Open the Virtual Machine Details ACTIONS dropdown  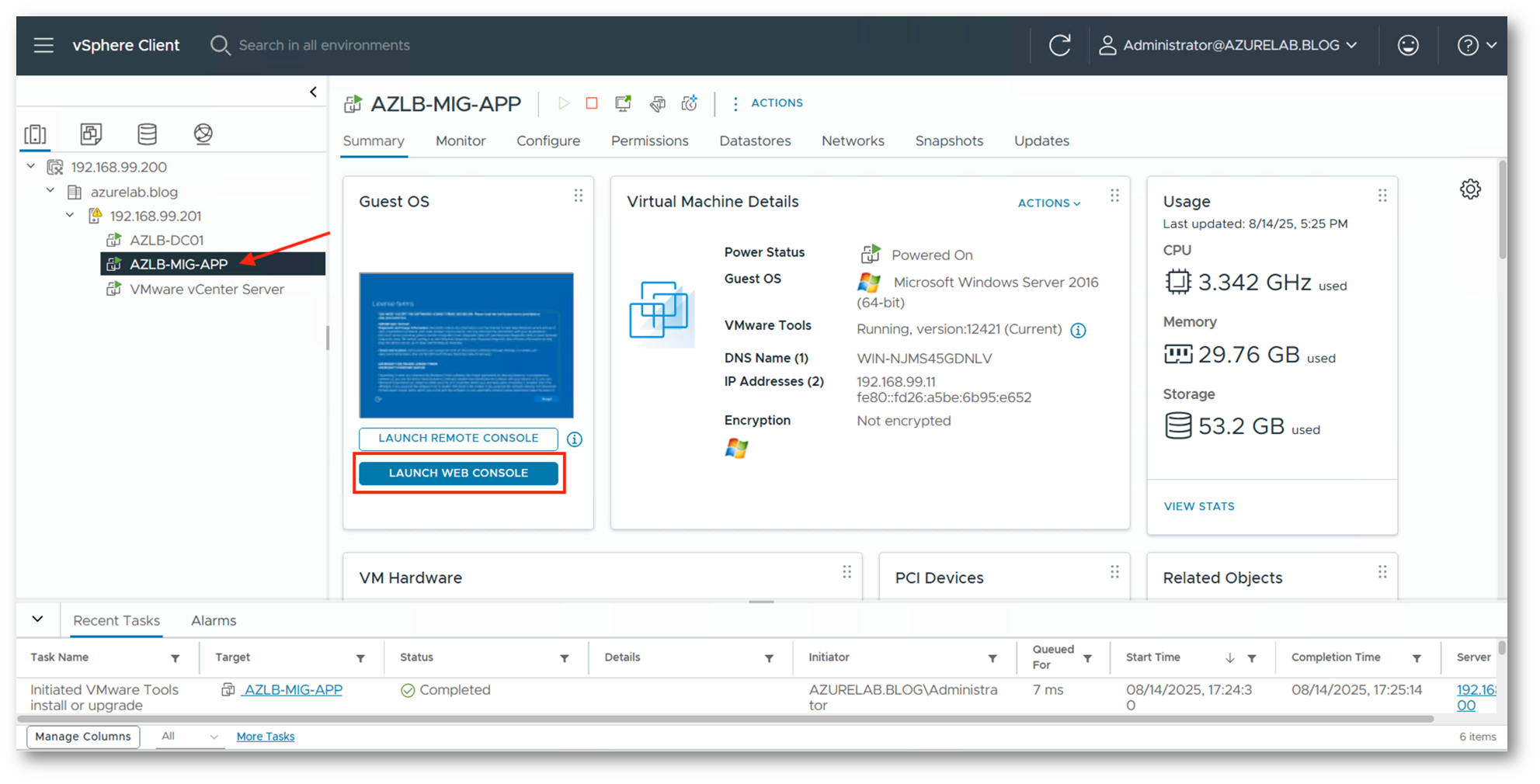(1048, 203)
